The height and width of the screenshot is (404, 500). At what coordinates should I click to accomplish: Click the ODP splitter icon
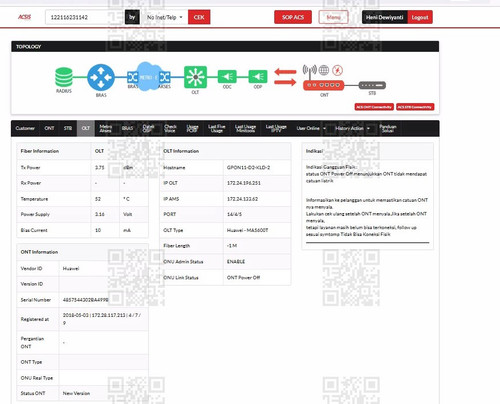tap(258, 77)
